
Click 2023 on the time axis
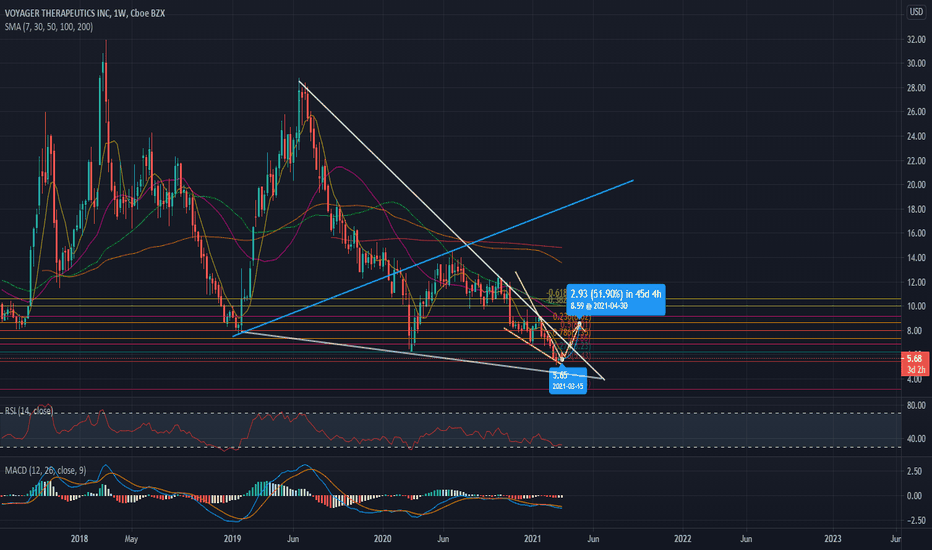point(833,539)
